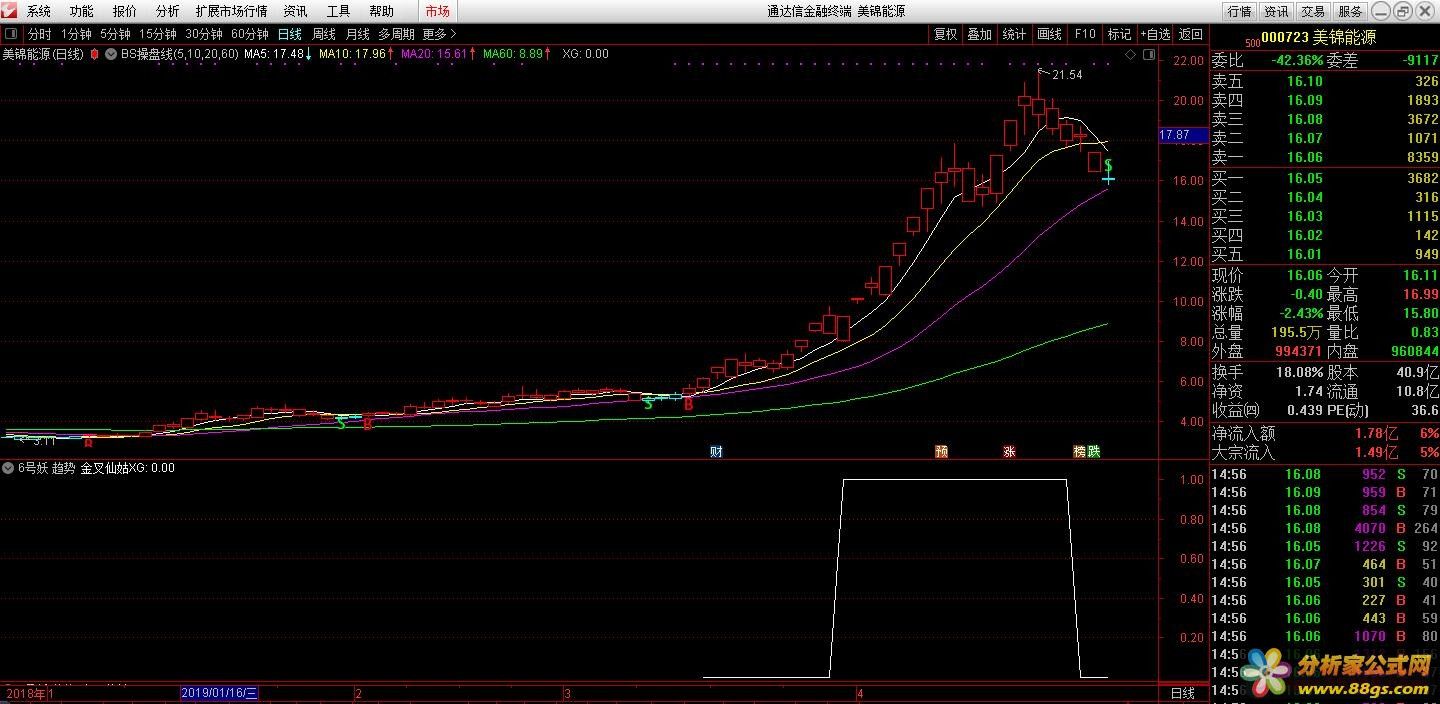Viewport: 1440px width, 704px height.
Task: Switch to 60分钟 period
Action: pos(250,34)
